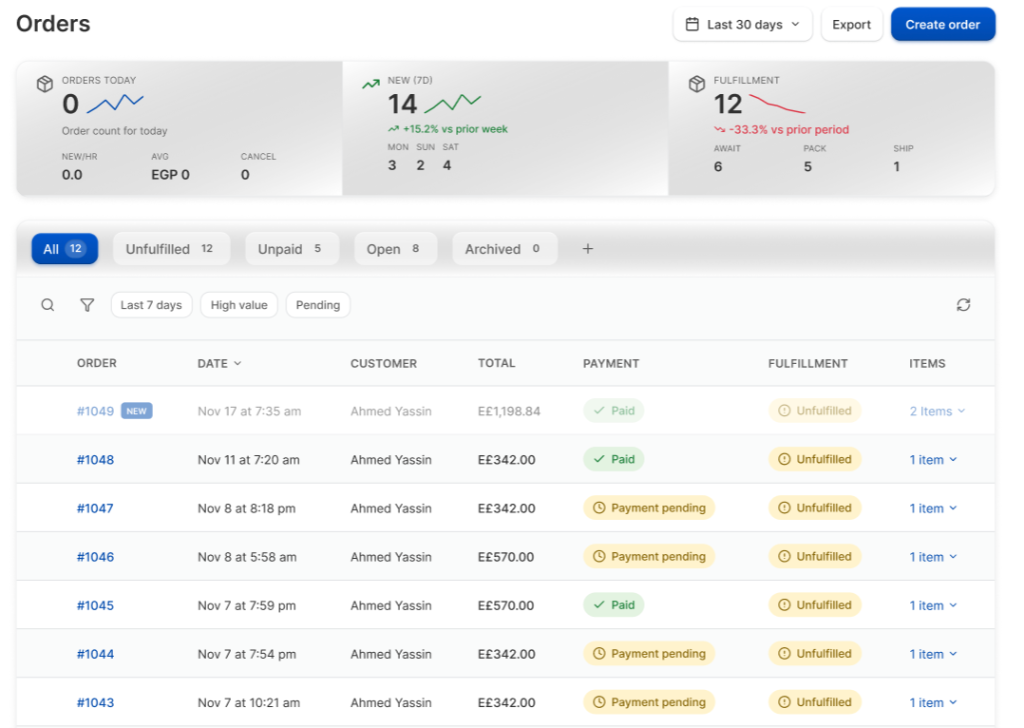Click the Date column sort chevron
Image resolution: width=1024 pixels, height=728 pixels.
[237, 363]
